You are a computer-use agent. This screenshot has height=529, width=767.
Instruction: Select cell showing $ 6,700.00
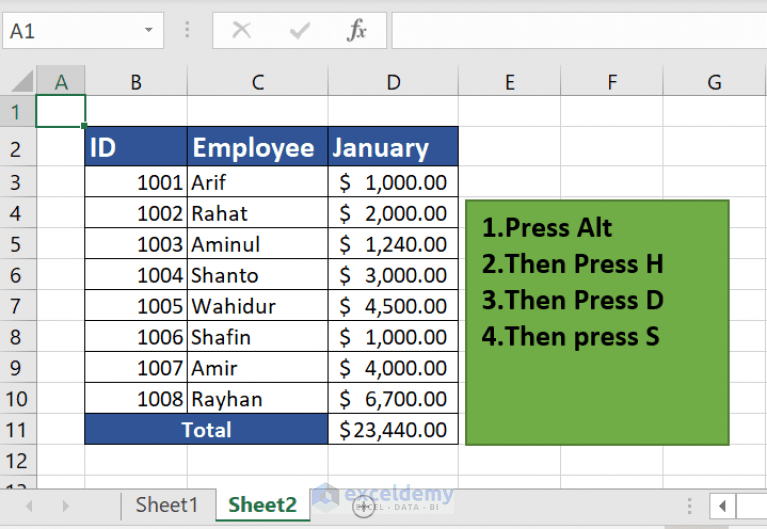pos(393,398)
